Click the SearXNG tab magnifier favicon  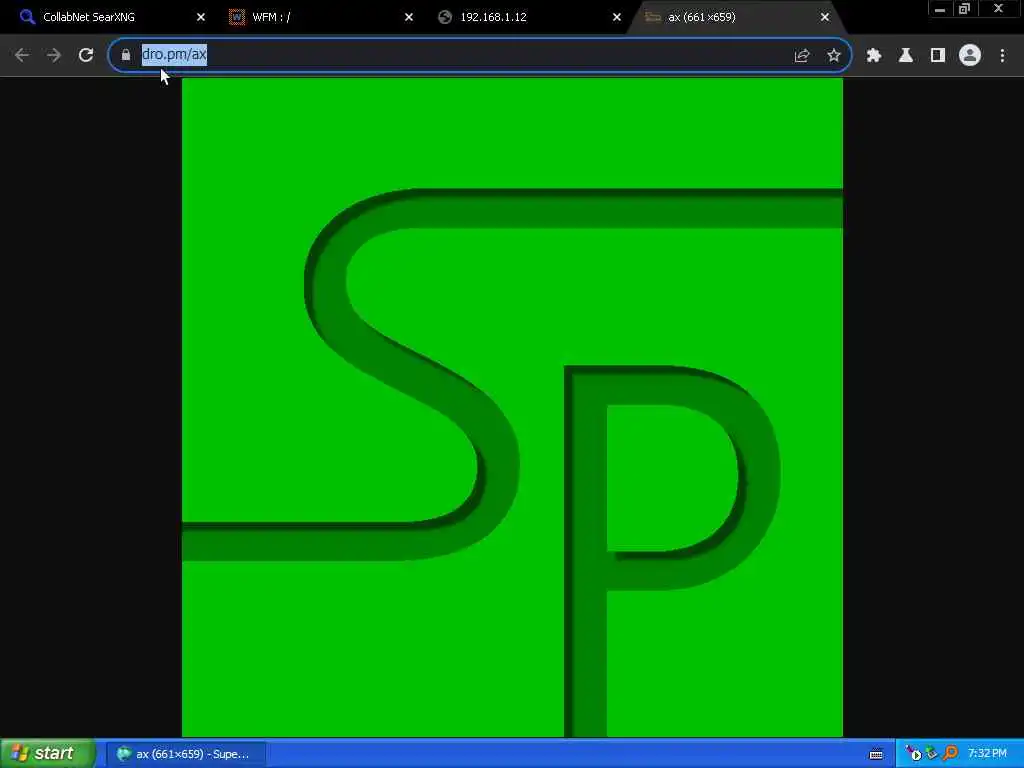[27, 17]
